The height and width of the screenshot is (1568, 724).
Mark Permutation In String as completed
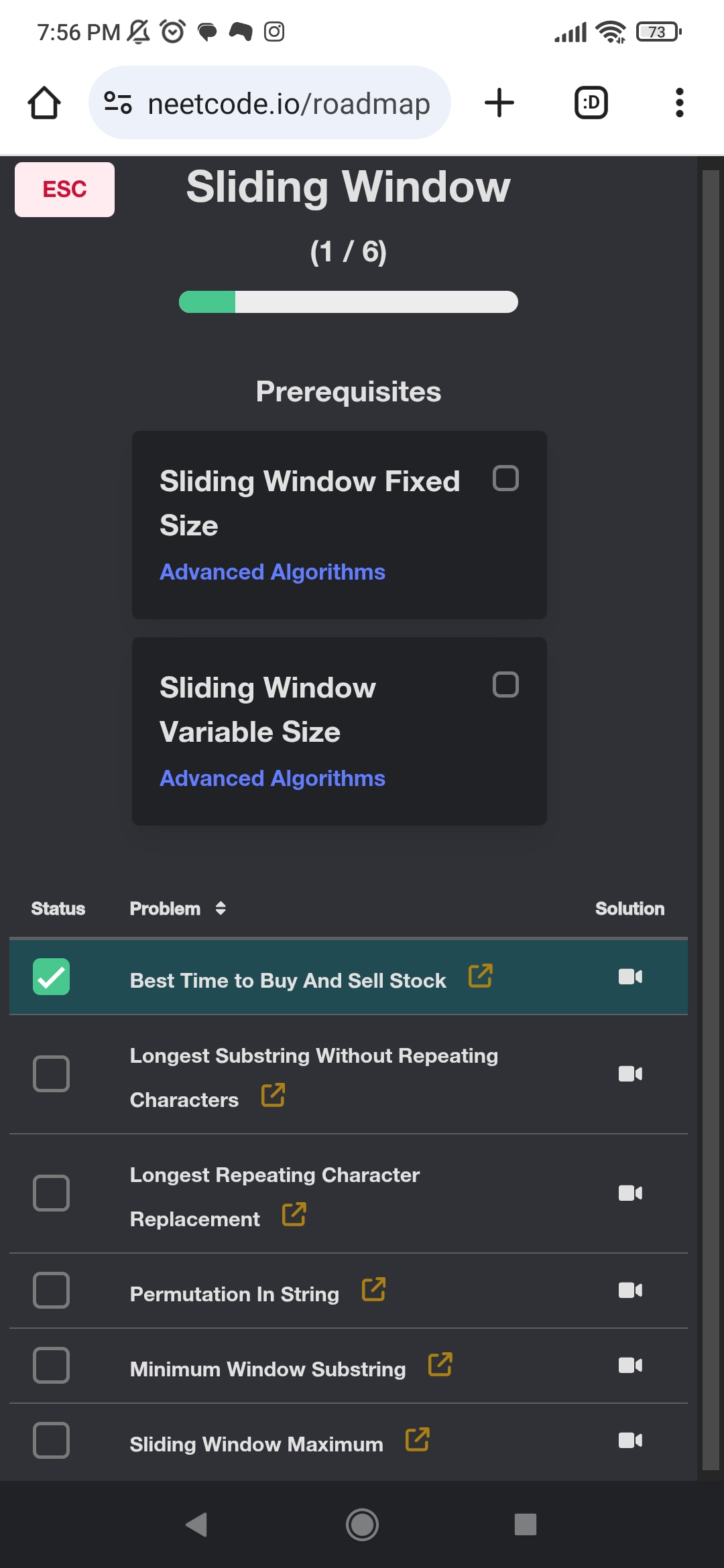point(51,1290)
